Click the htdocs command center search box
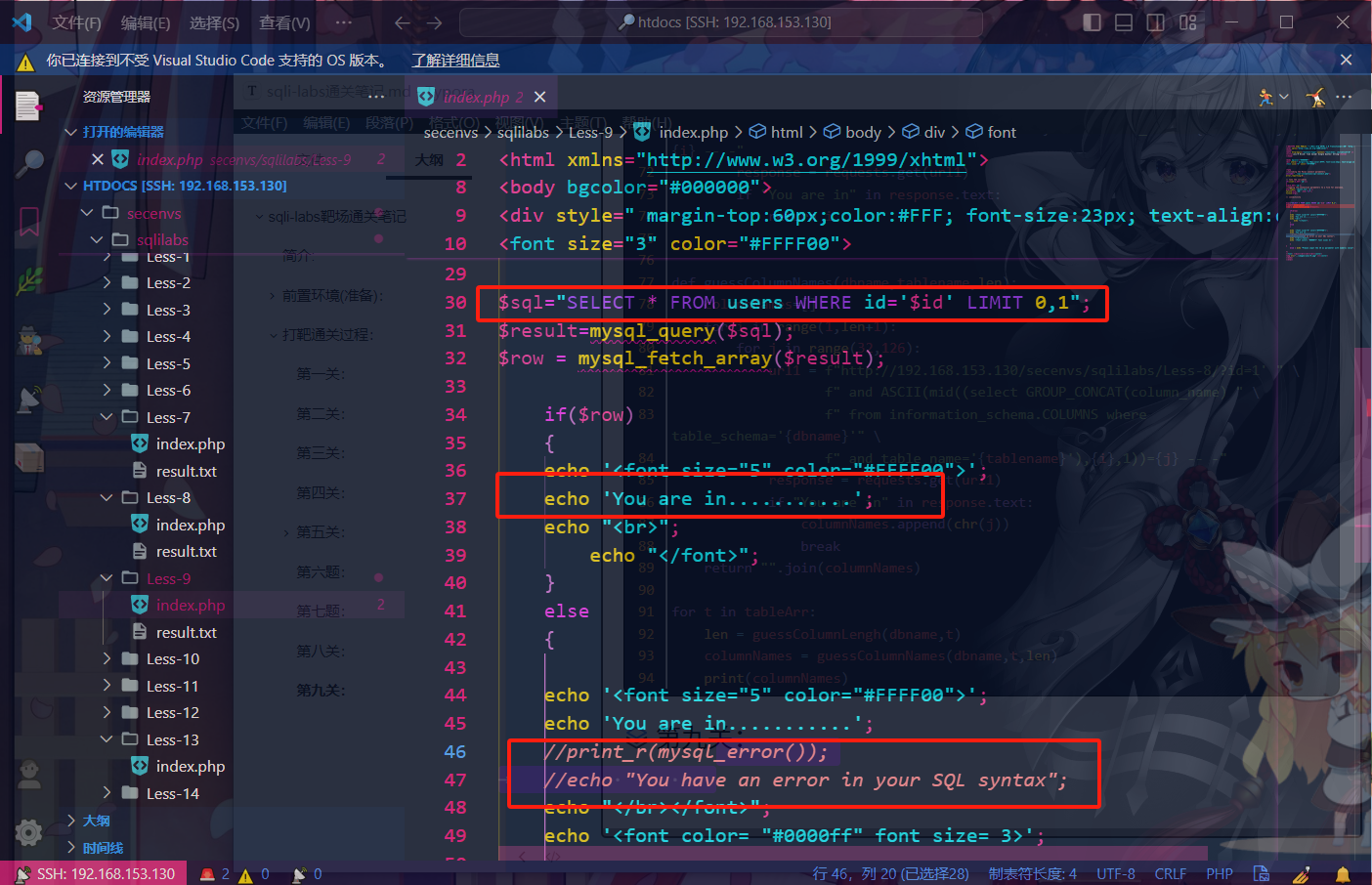 (721, 22)
